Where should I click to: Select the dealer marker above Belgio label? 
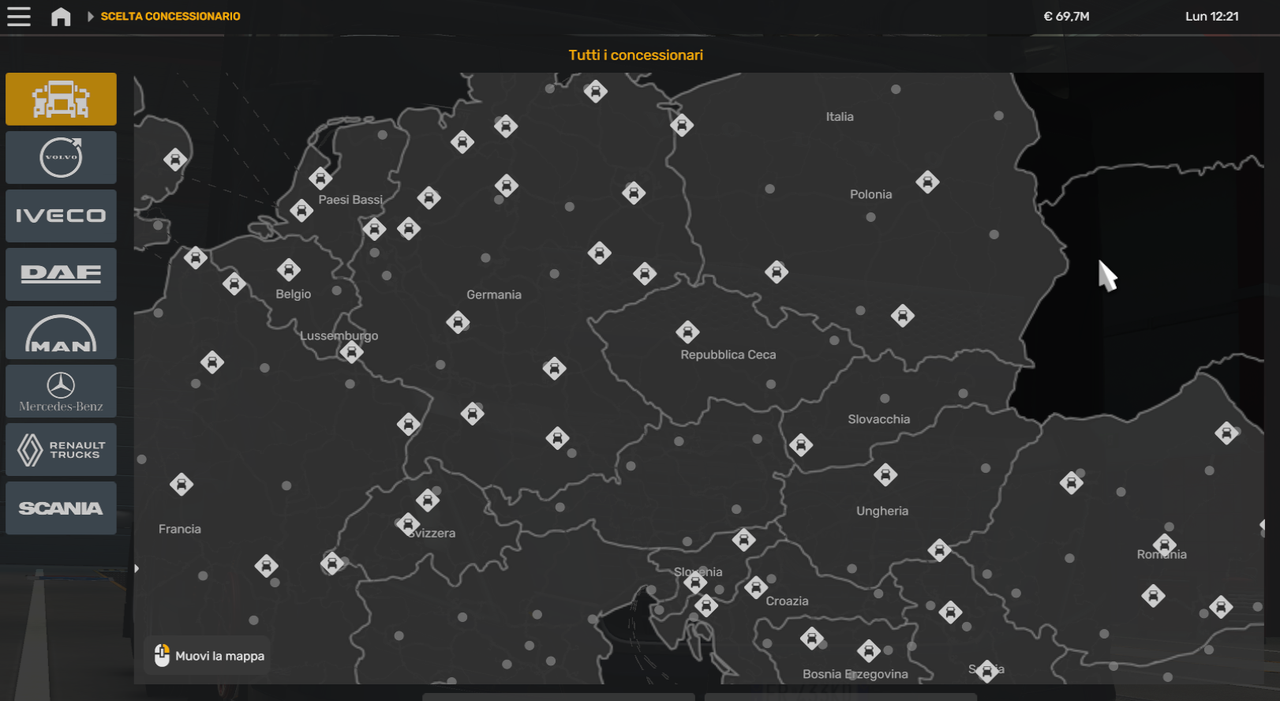pyautogui.click(x=289, y=270)
